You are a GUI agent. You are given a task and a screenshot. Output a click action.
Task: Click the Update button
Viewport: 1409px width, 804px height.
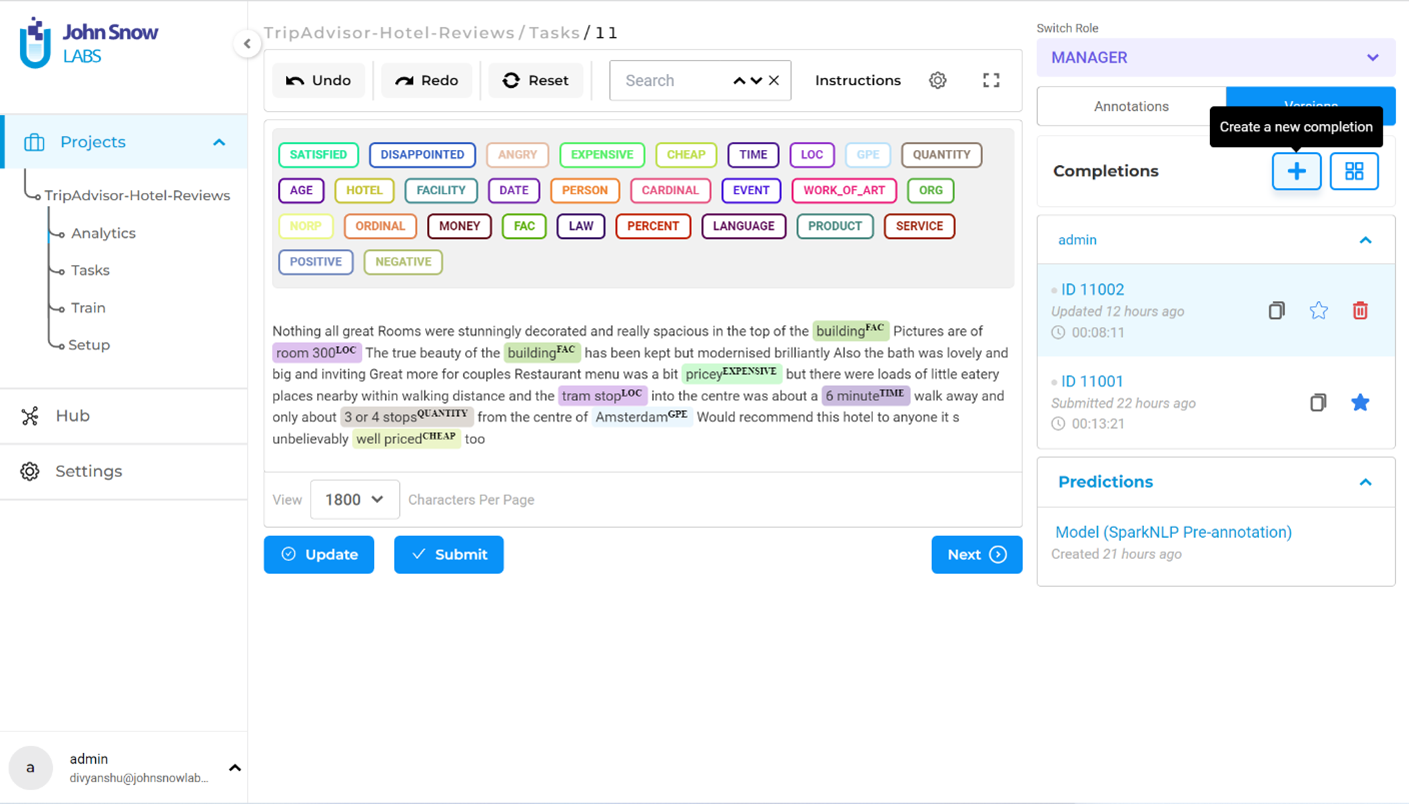coord(319,554)
